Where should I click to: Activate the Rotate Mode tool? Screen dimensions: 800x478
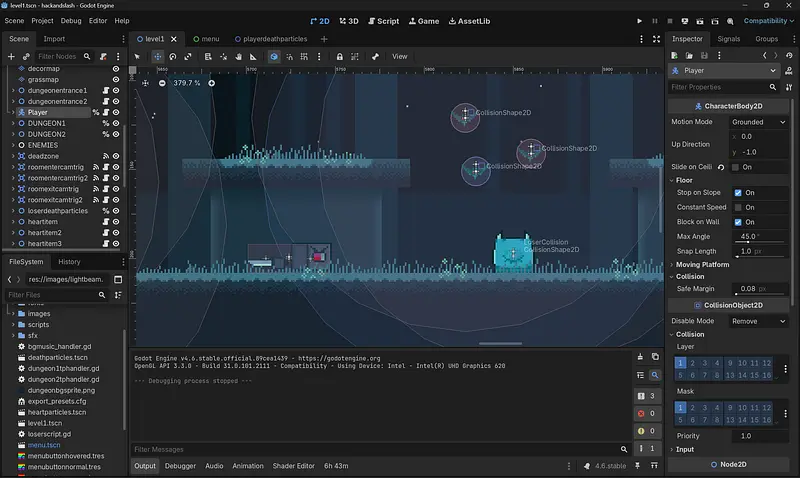click(x=174, y=56)
